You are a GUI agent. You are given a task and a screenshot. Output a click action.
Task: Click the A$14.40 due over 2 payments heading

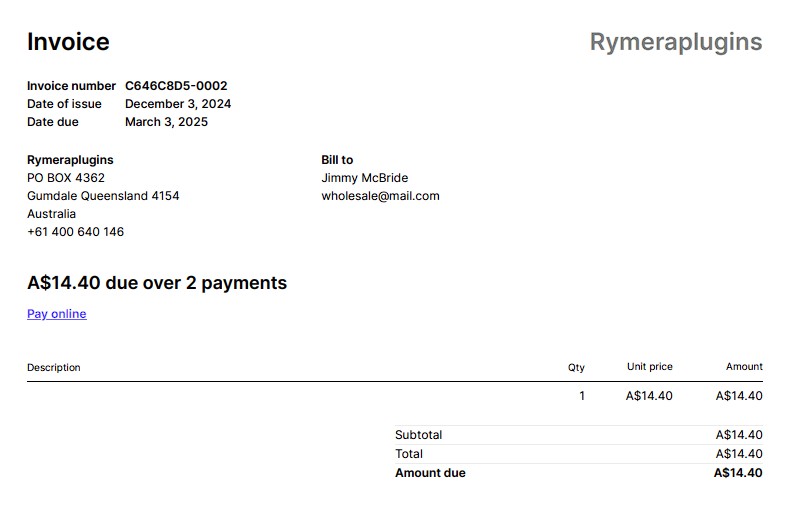point(157,283)
